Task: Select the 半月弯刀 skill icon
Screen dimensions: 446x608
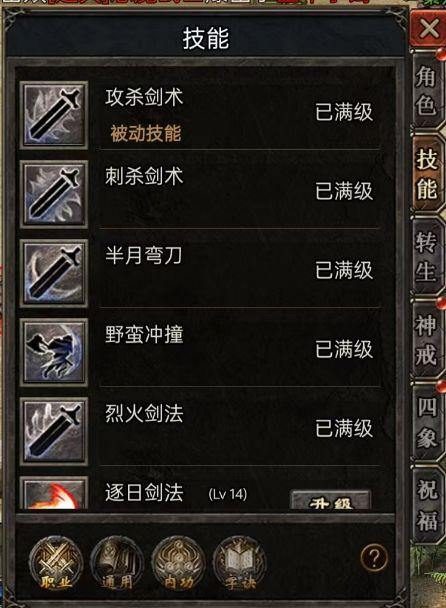Action: [54, 273]
